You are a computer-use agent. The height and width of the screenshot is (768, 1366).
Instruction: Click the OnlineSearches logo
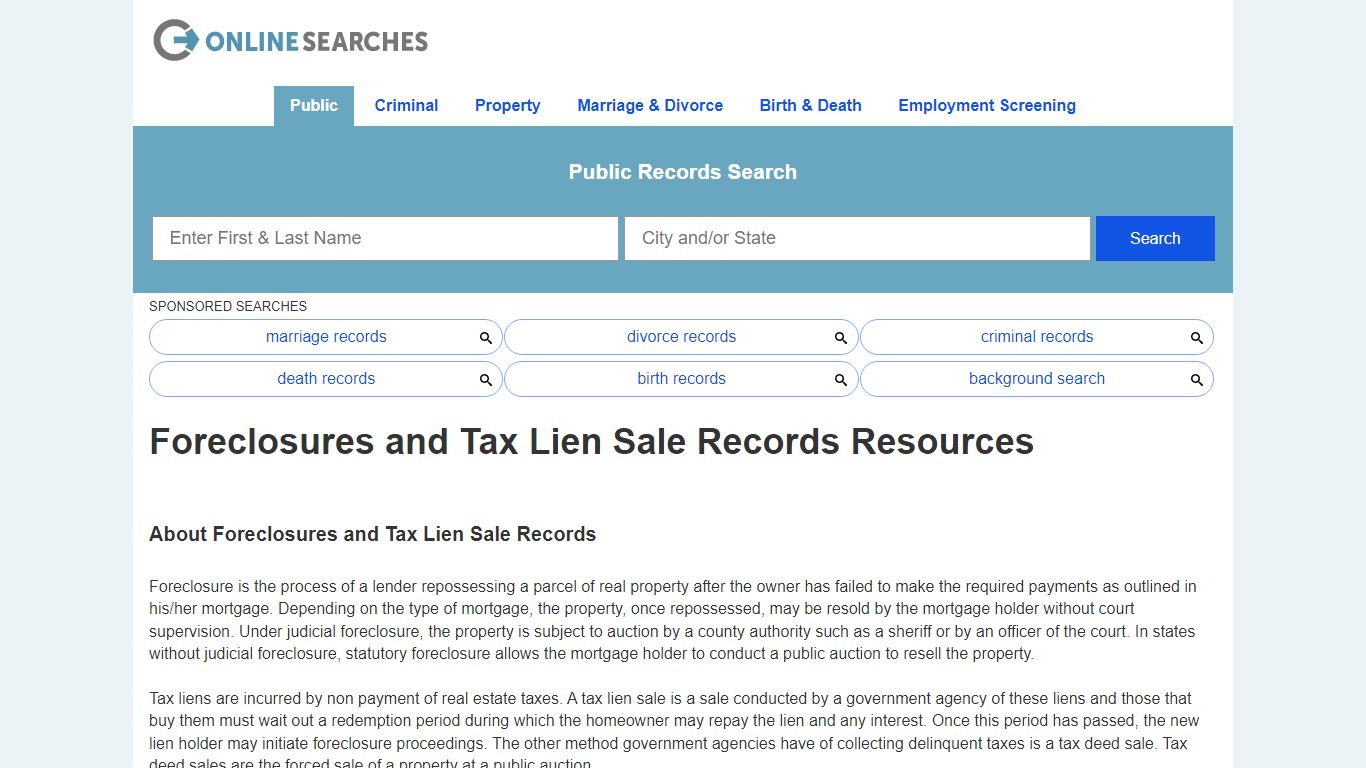(290, 40)
